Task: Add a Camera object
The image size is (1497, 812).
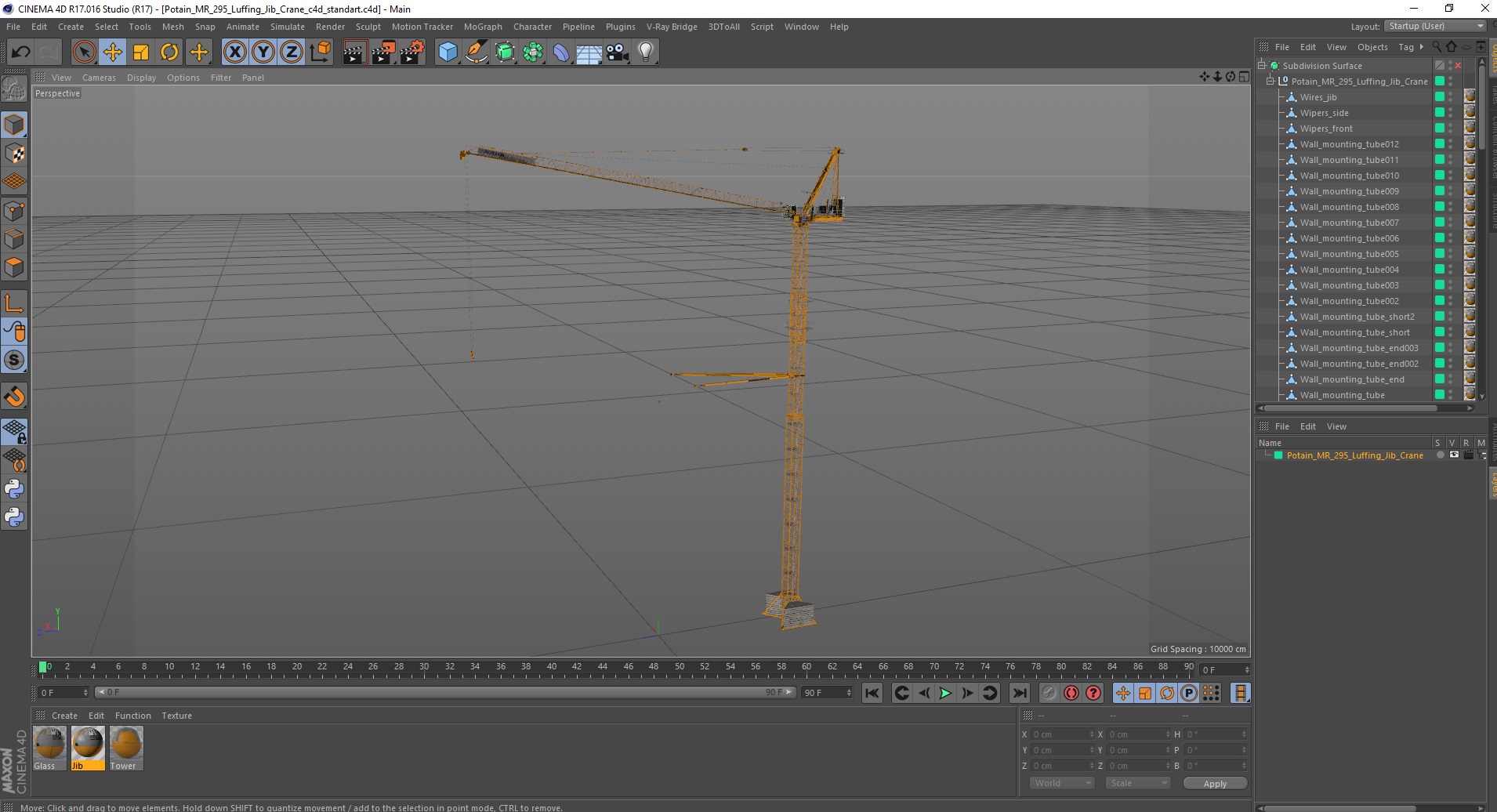Action: (618, 53)
